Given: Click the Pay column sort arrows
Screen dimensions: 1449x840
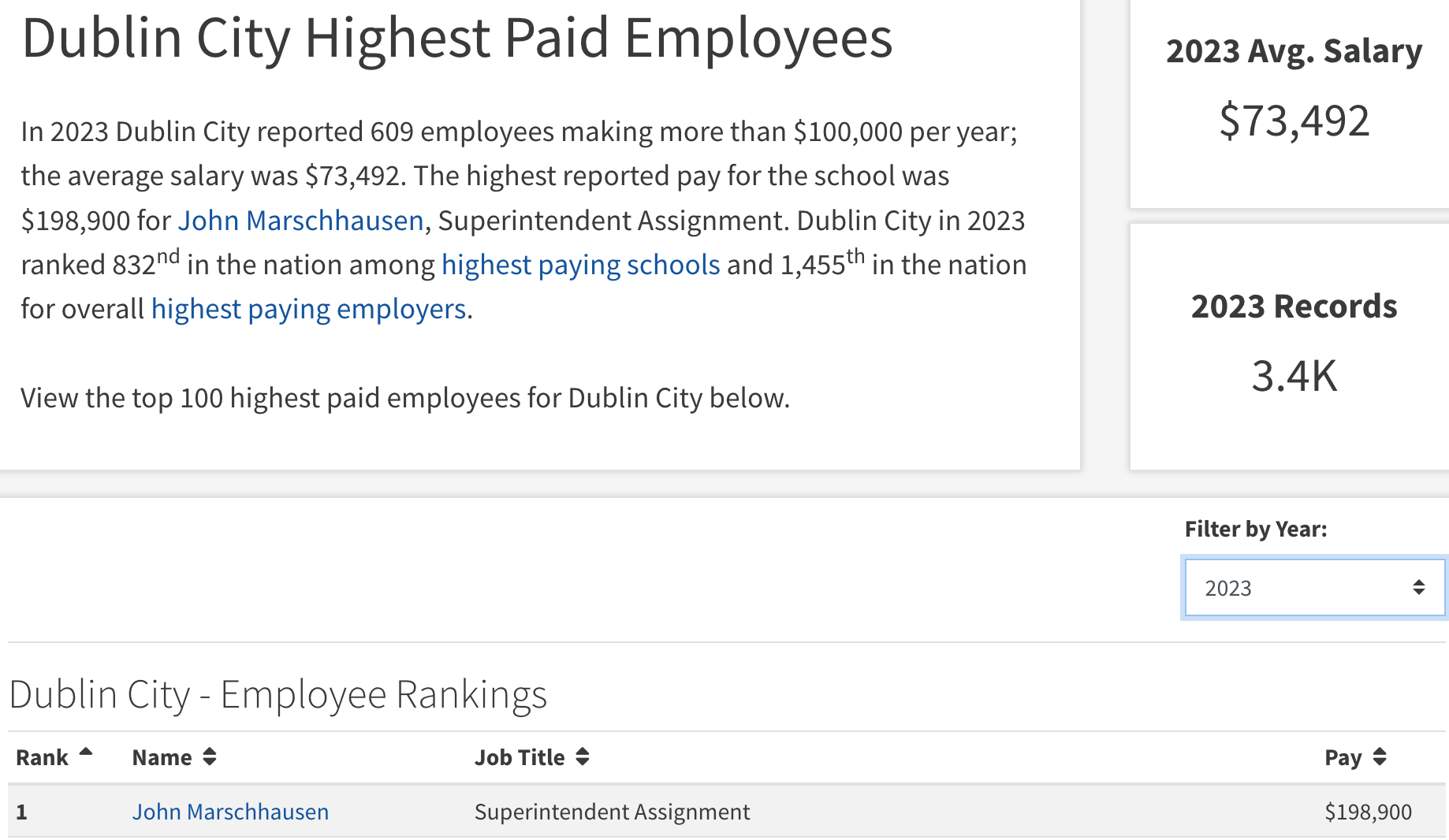Looking at the screenshot, I should pyautogui.click(x=1380, y=757).
